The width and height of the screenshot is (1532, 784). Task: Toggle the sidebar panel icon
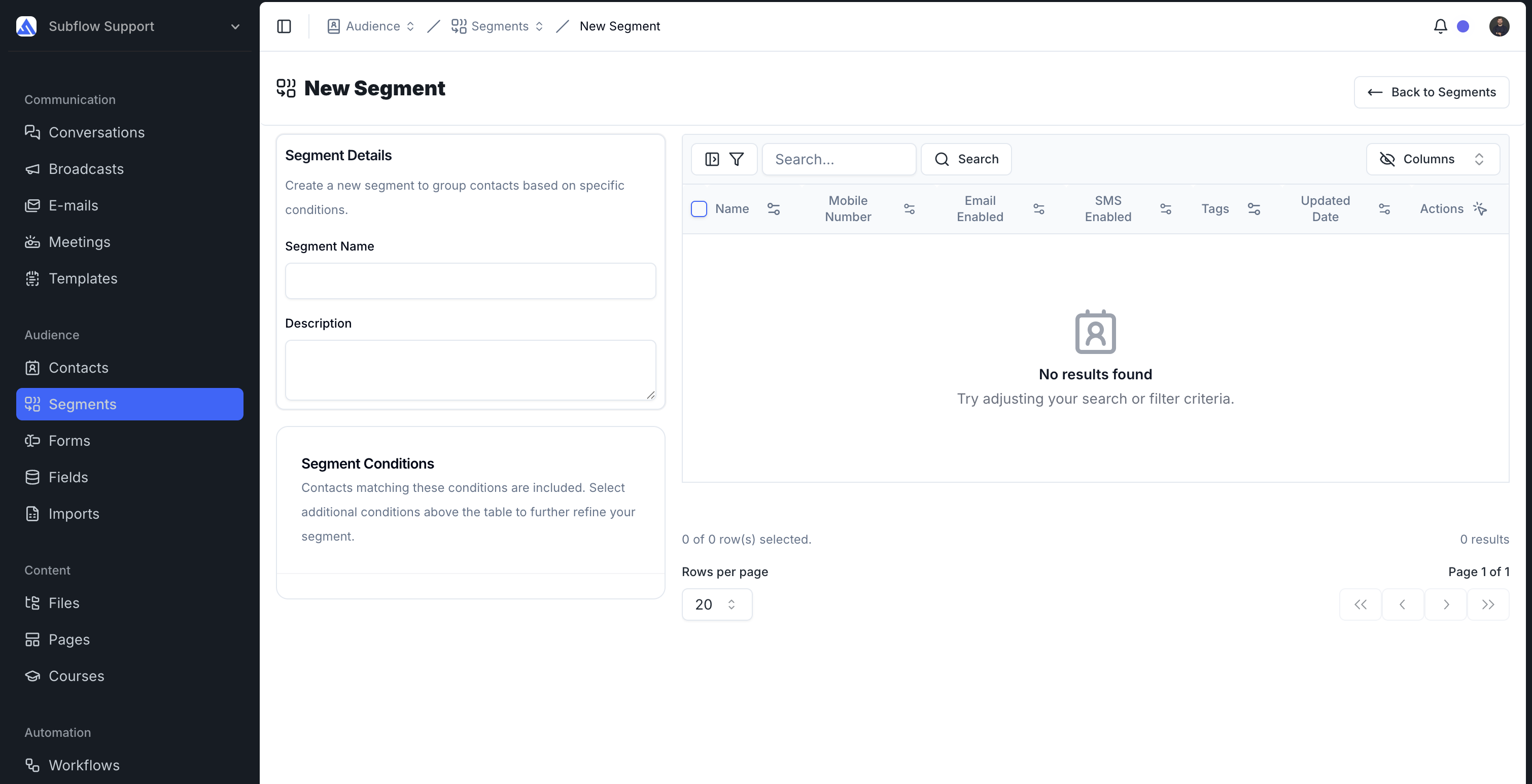click(284, 26)
